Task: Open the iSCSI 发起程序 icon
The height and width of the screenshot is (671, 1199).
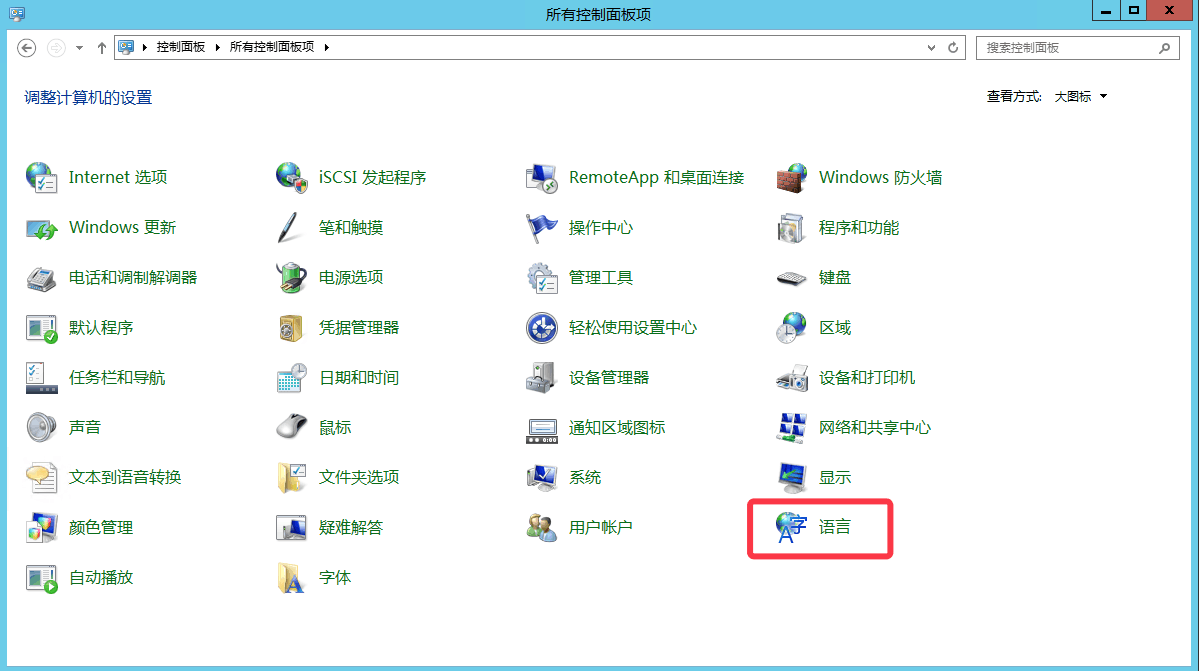Action: point(291,177)
